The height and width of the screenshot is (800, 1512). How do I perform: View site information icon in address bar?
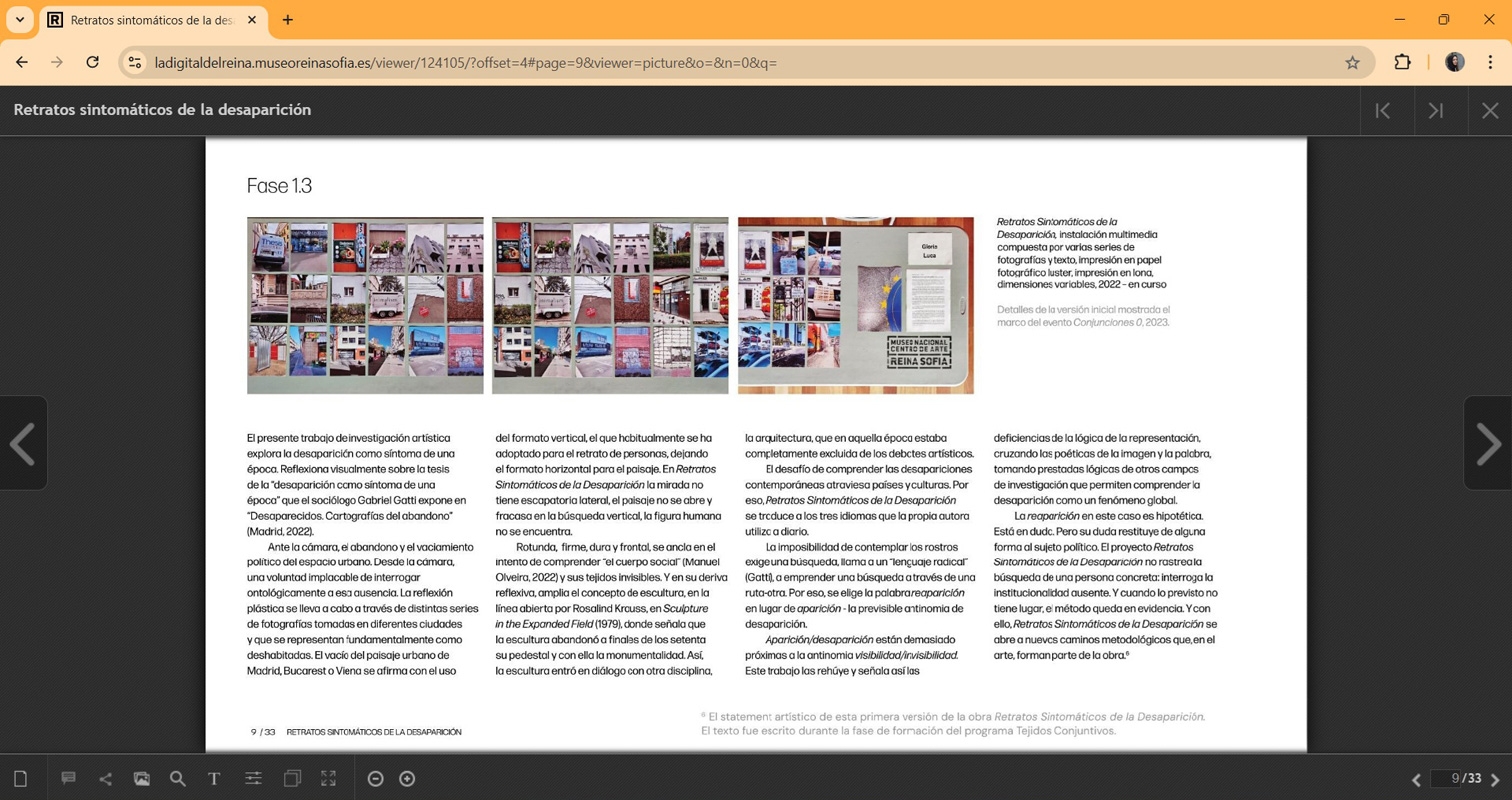(x=136, y=62)
